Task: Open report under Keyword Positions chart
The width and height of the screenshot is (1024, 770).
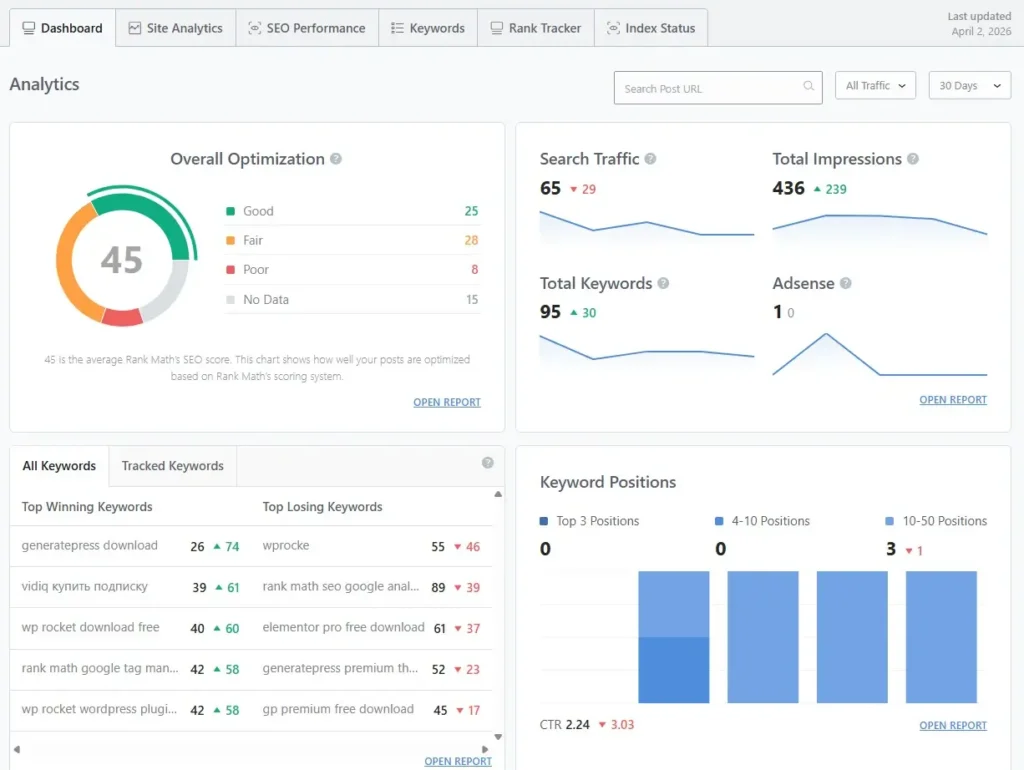Action: click(x=952, y=725)
